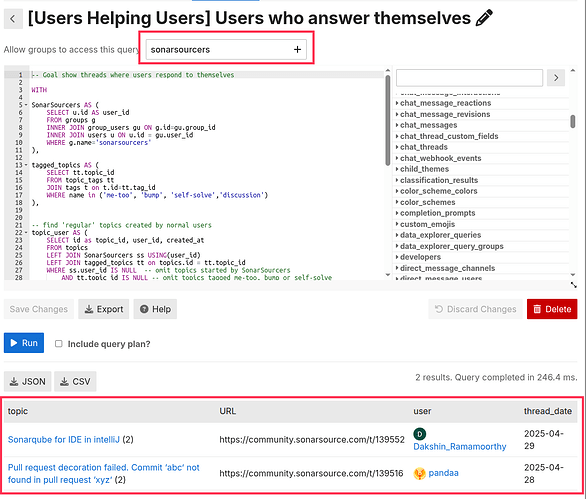The width and height of the screenshot is (586, 499).
Task: Click the schema table list scrollbar
Action: tap(573, 122)
